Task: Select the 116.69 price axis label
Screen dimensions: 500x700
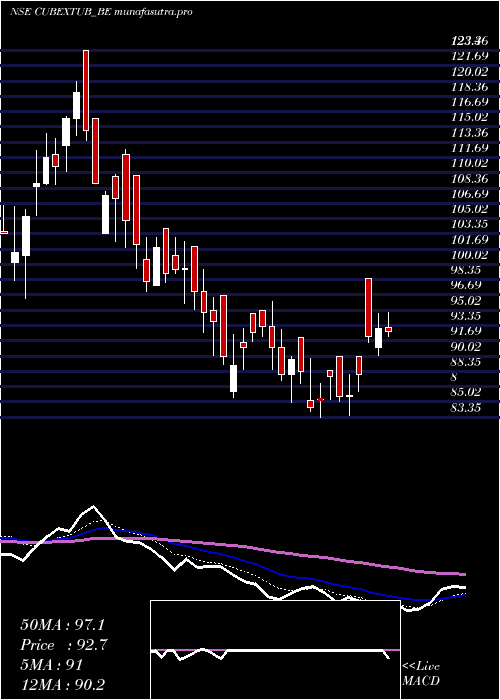Action: [x=469, y=102]
